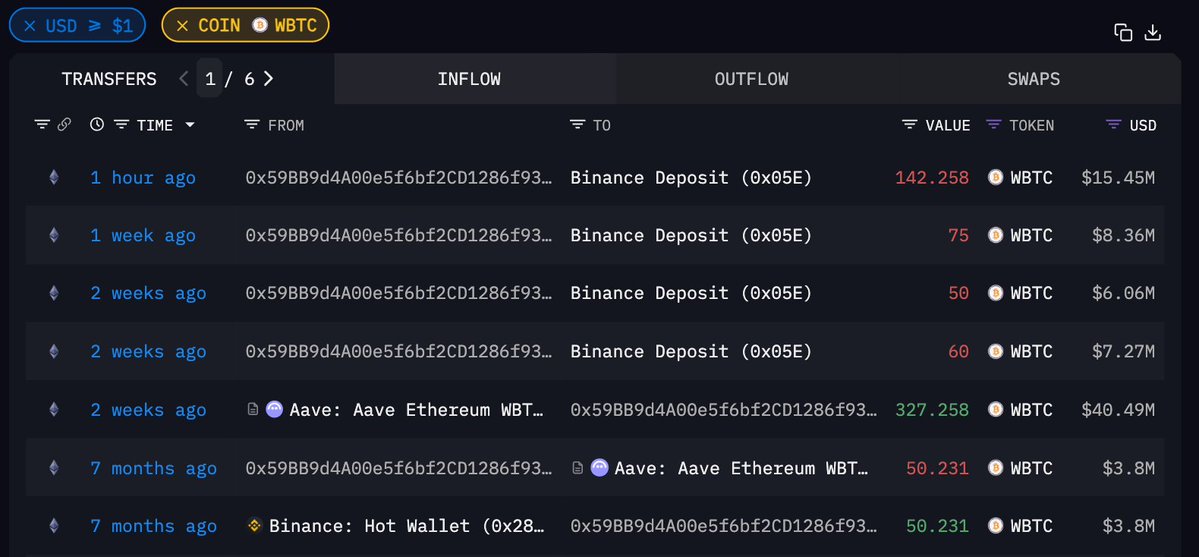
Task: Click the filter icon beside VALUE column
Action: point(909,125)
